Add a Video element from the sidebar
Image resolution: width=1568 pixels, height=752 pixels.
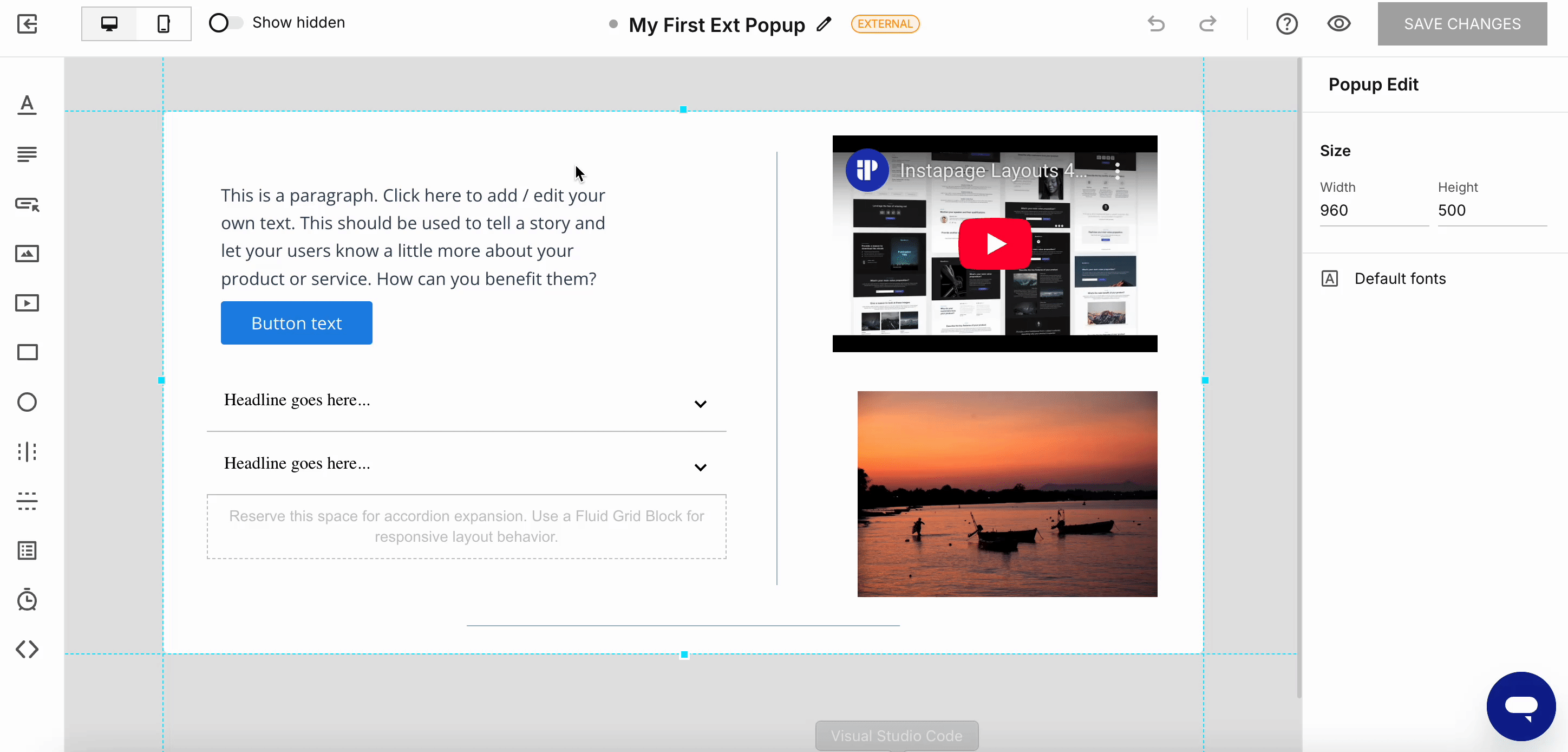pos(27,303)
